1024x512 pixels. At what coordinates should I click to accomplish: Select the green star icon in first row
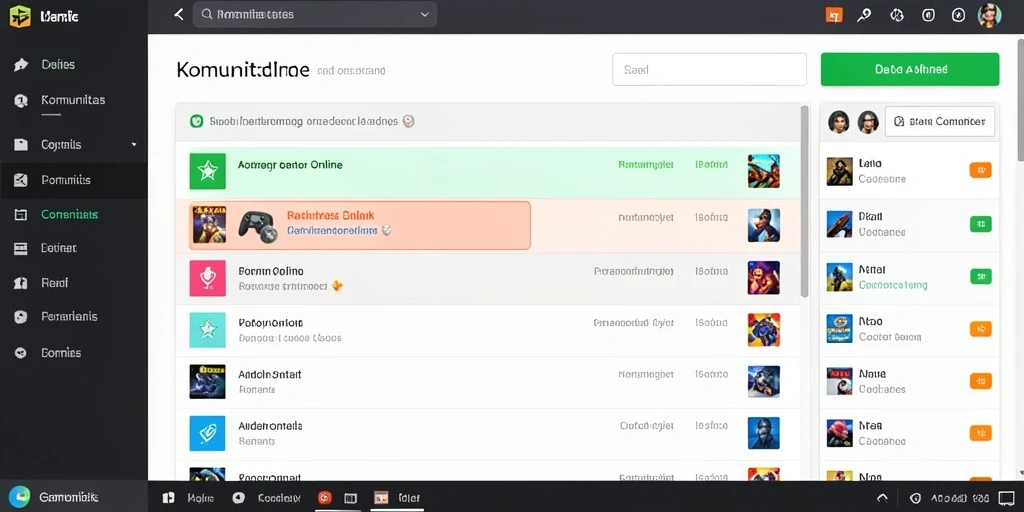click(x=208, y=171)
